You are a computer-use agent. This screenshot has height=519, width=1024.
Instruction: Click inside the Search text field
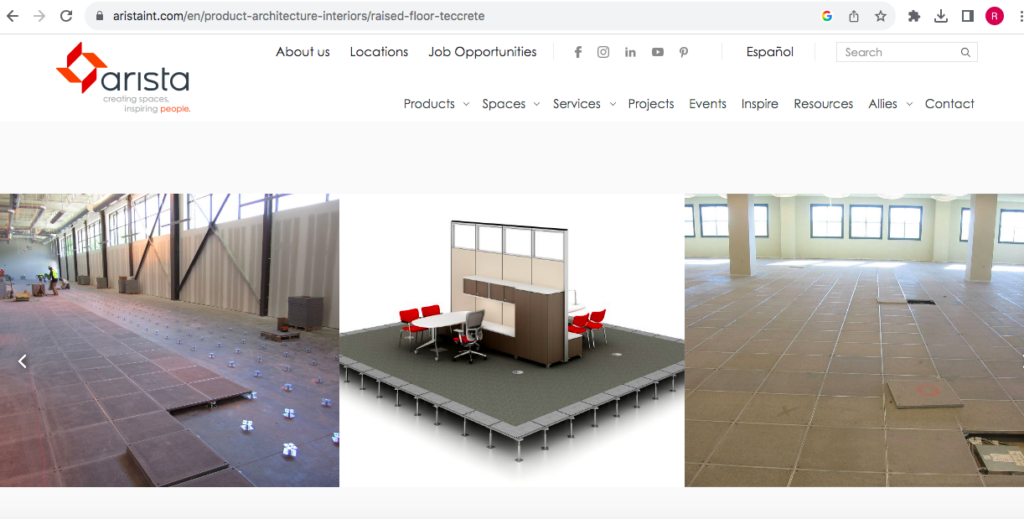[898, 52]
